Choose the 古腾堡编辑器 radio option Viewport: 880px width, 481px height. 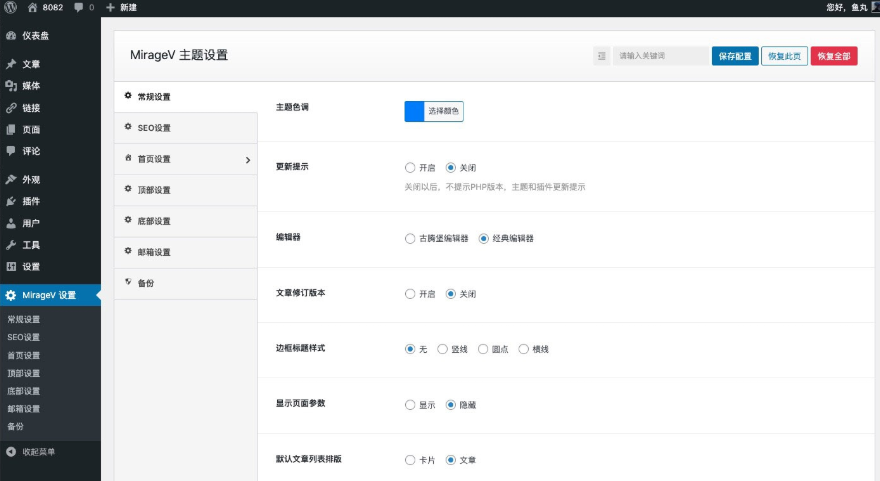pyautogui.click(x=410, y=238)
